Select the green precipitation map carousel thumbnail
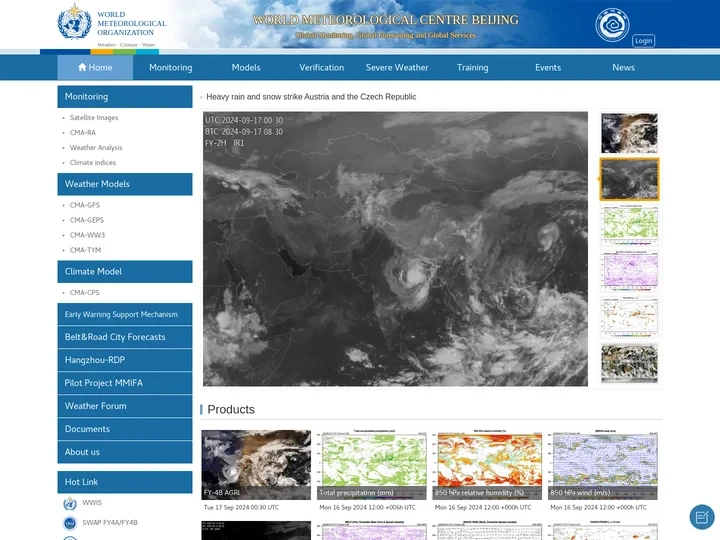The width and height of the screenshot is (720, 540). [x=629, y=225]
